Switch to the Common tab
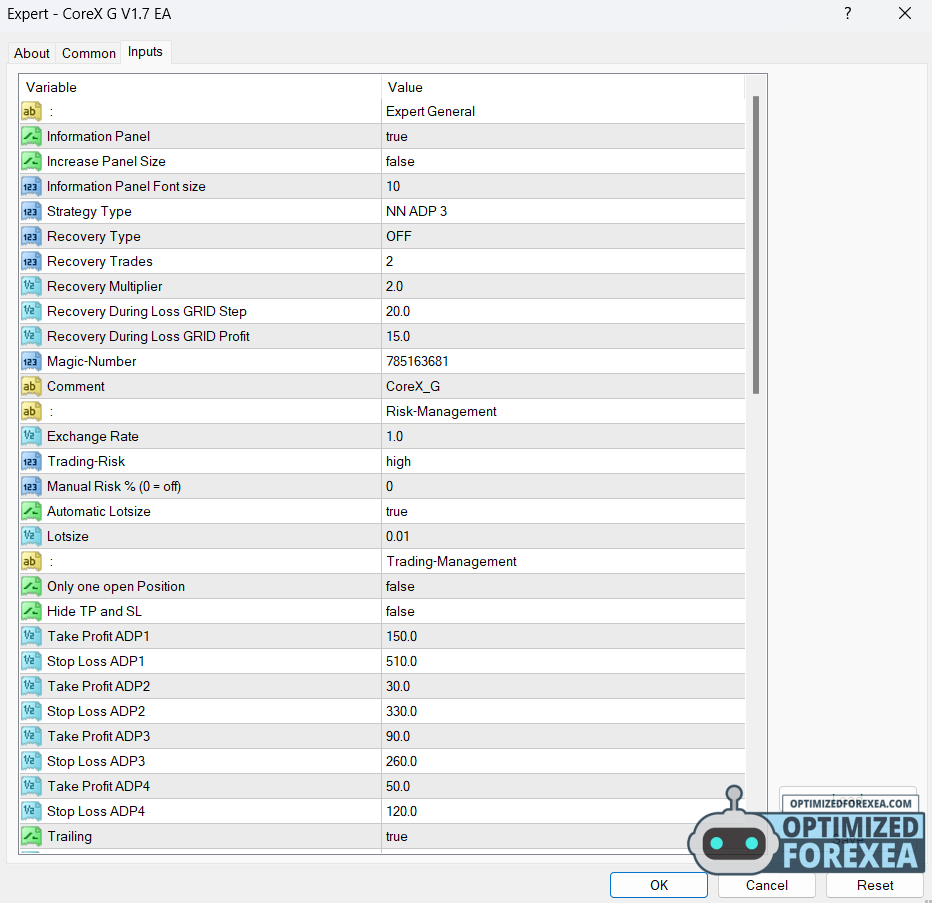 [89, 53]
